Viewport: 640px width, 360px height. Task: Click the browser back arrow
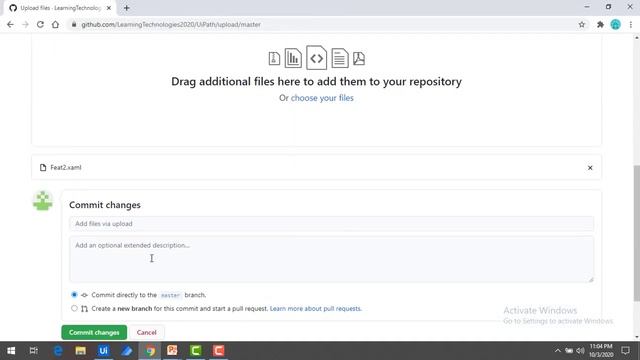point(10,24)
